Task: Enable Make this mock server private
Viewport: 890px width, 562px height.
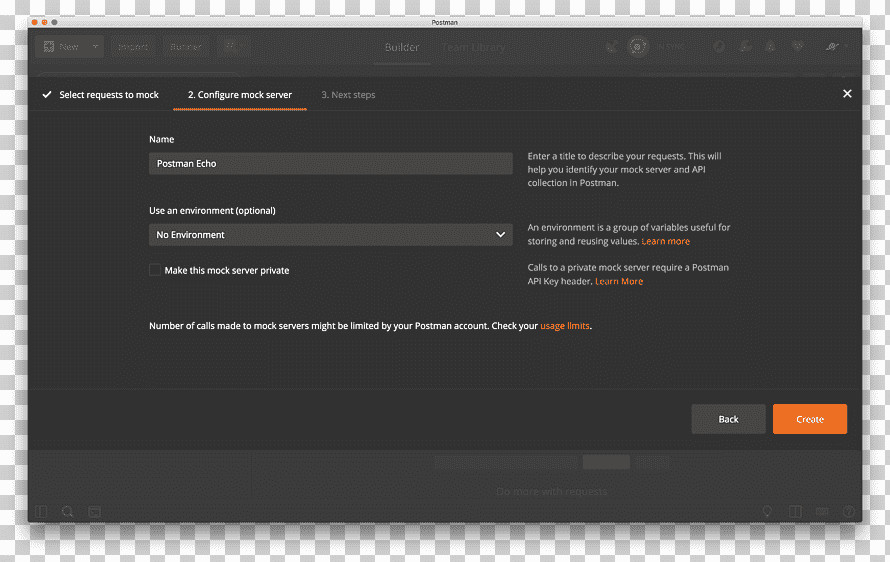Action: click(155, 270)
